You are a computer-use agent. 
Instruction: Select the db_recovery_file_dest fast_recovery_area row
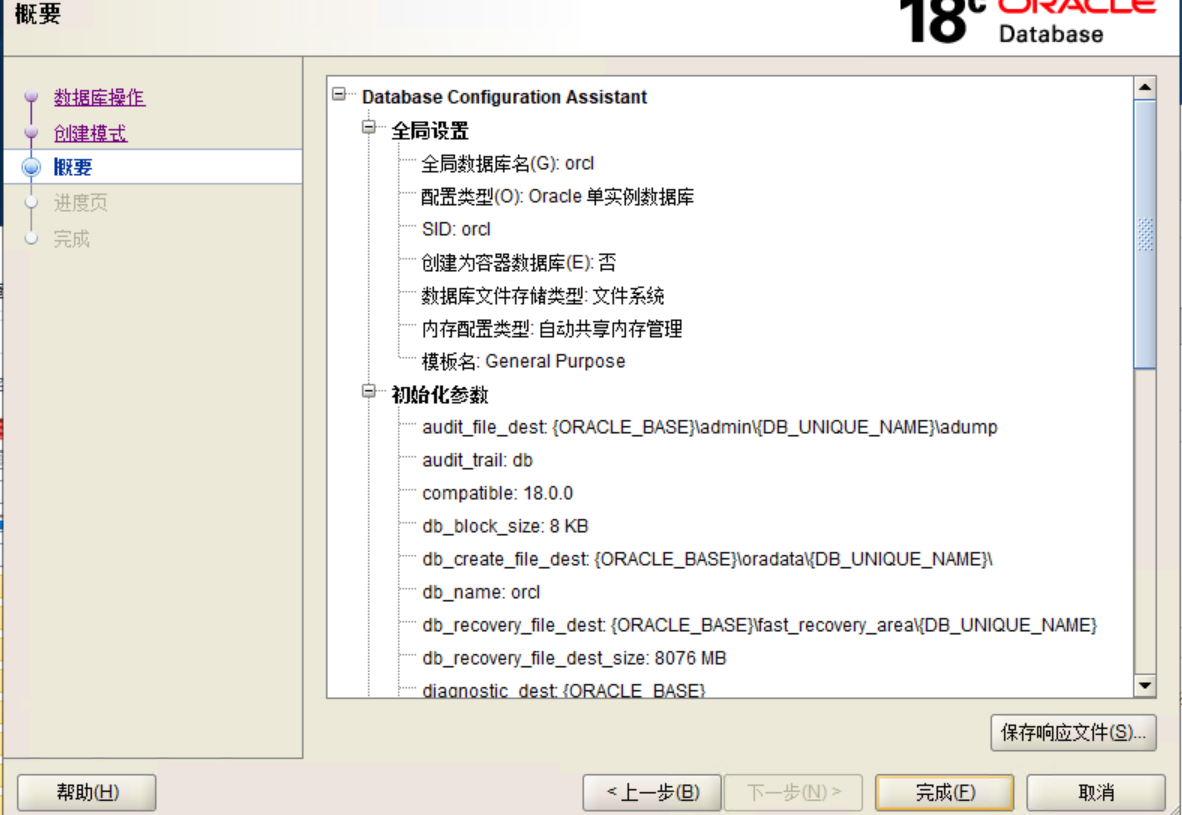click(x=759, y=626)
